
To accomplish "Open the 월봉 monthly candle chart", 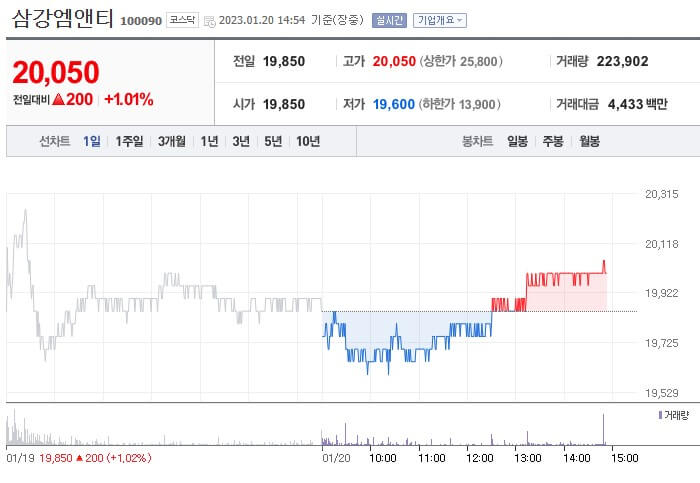I will 589,141.
